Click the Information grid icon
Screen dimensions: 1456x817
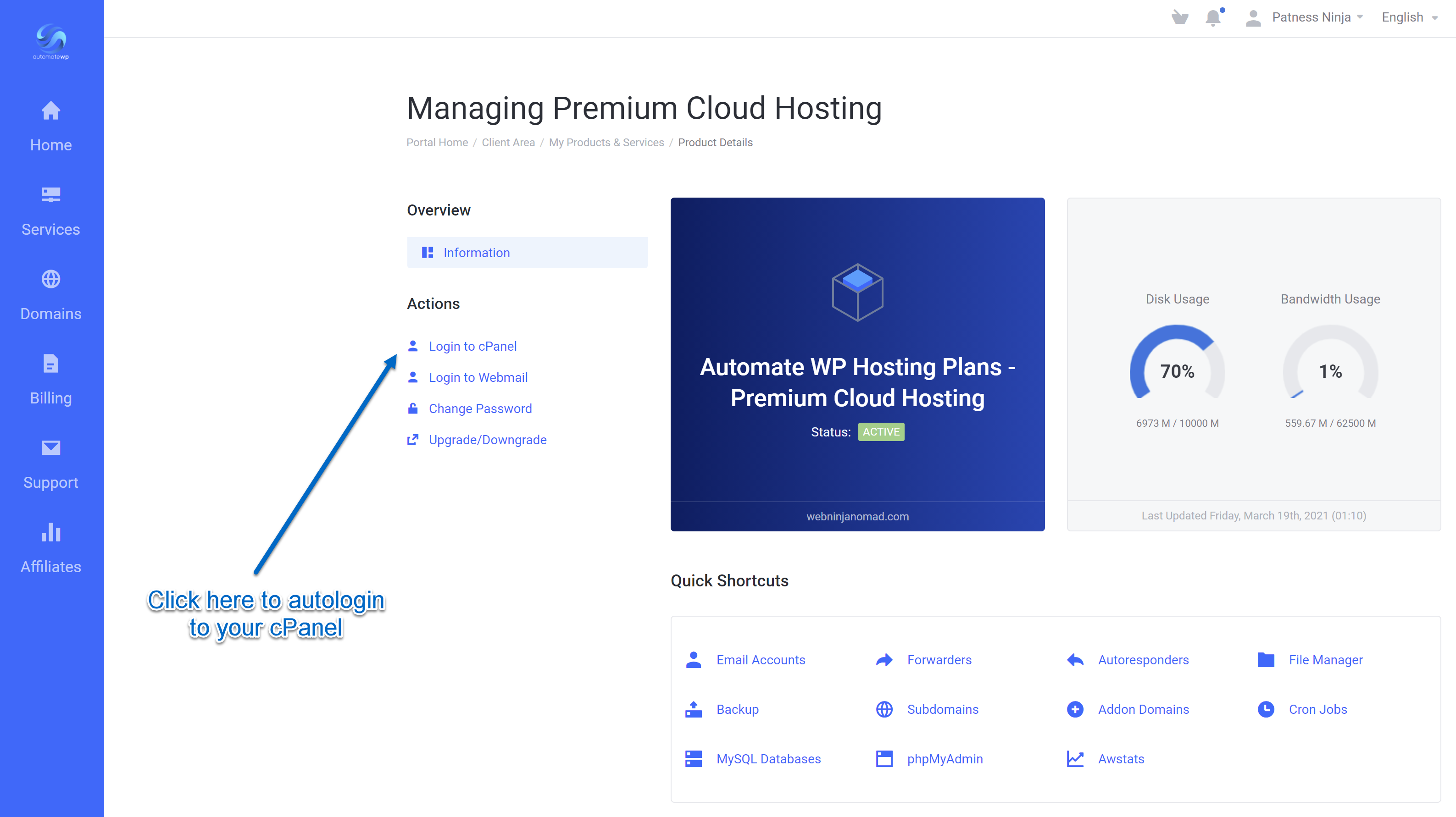tap(428, 253)
